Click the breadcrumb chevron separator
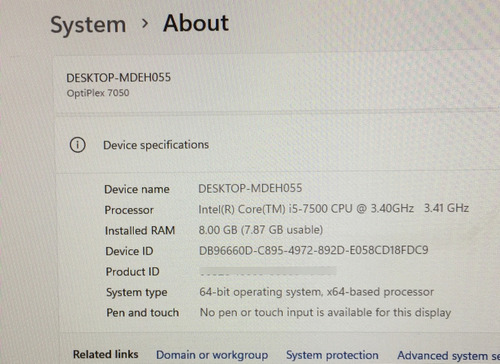 pyautogui.click(x=145, y=23)
